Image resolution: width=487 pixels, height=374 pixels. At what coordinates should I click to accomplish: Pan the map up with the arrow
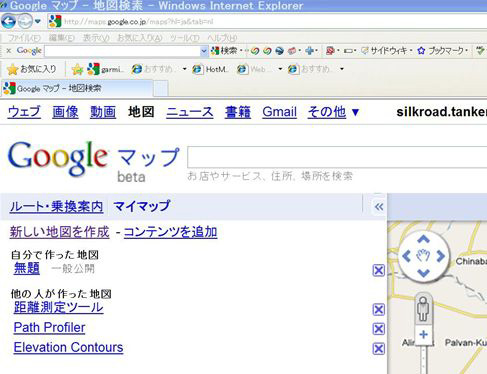423,239
